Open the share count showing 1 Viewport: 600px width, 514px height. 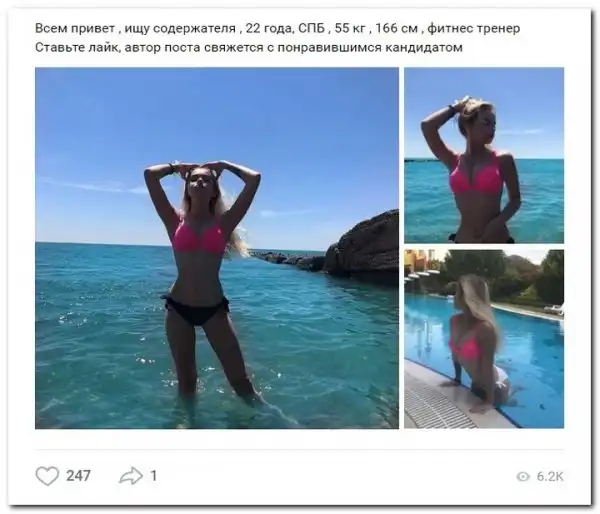[153, 476]
